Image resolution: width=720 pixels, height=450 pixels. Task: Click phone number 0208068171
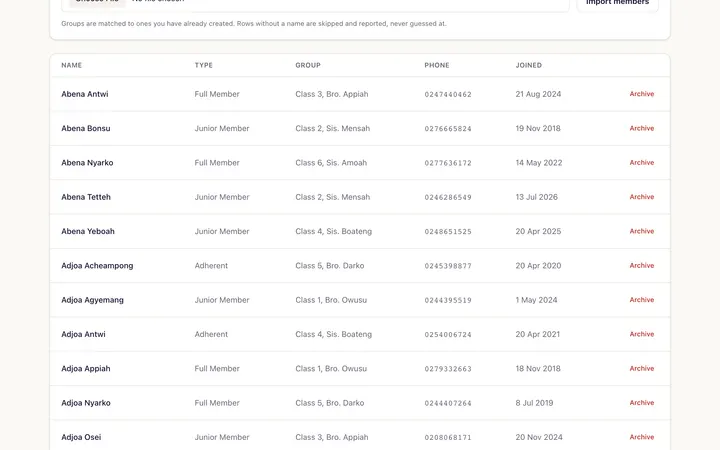448,438
